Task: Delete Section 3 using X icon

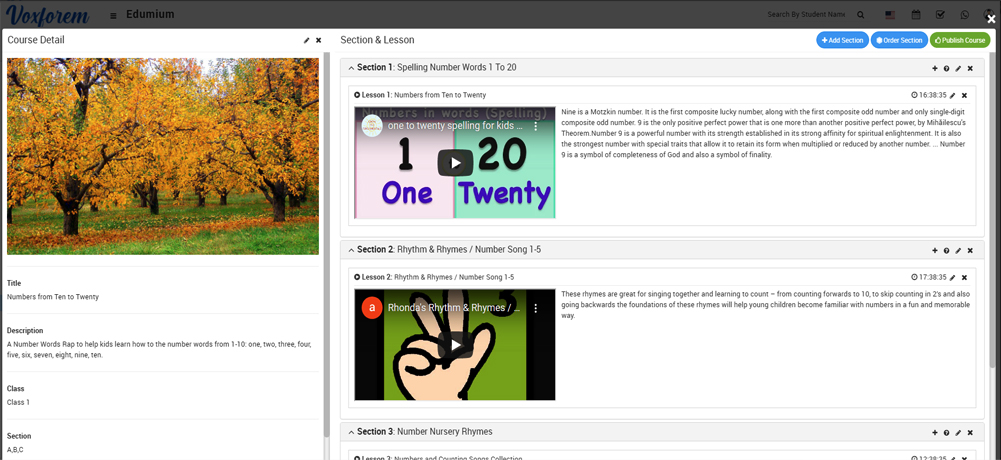Action: (x=970, y=432)
